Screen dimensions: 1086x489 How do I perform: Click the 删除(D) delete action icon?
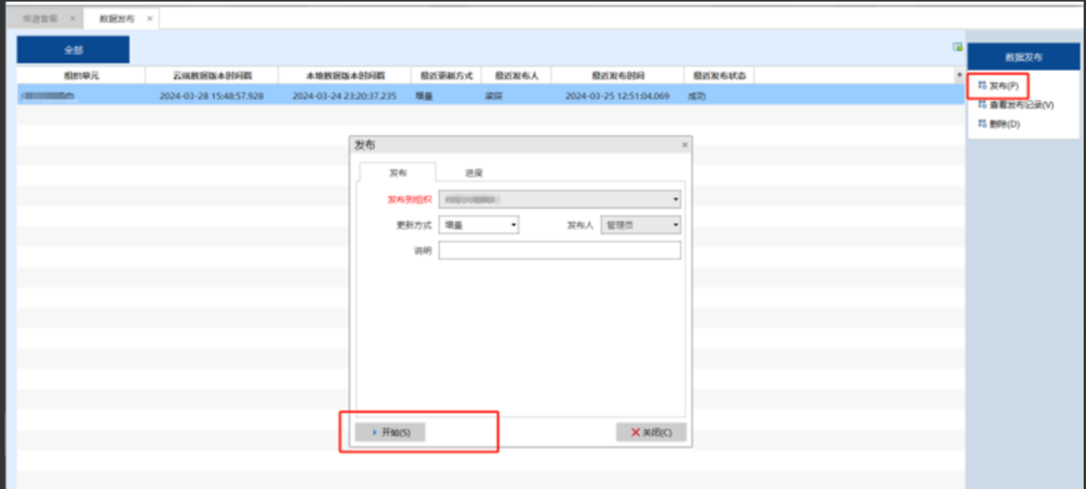point(982,124)
